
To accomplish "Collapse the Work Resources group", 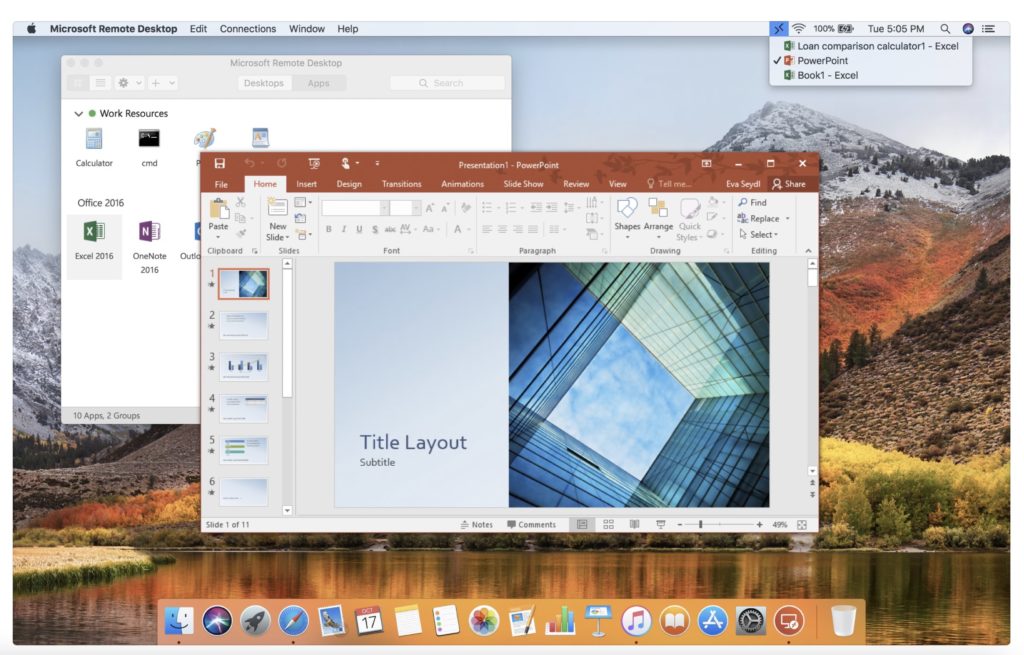I will 79,114.
